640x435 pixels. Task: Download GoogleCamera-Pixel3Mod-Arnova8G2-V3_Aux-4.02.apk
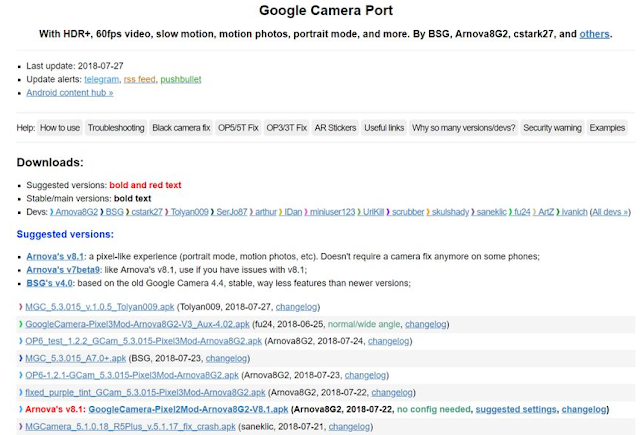137,324
